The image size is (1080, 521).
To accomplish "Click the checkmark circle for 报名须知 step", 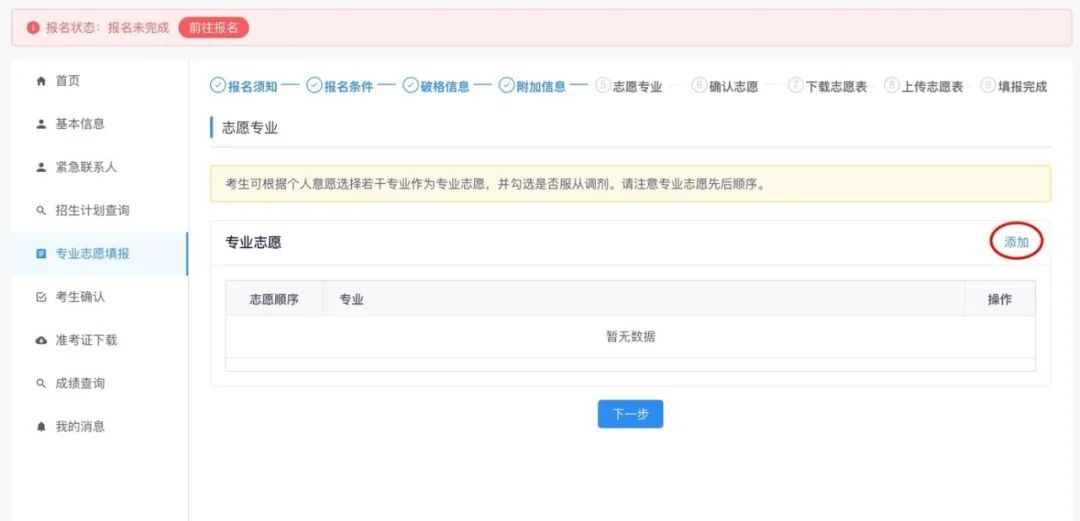I will click(x=218, y=85).
